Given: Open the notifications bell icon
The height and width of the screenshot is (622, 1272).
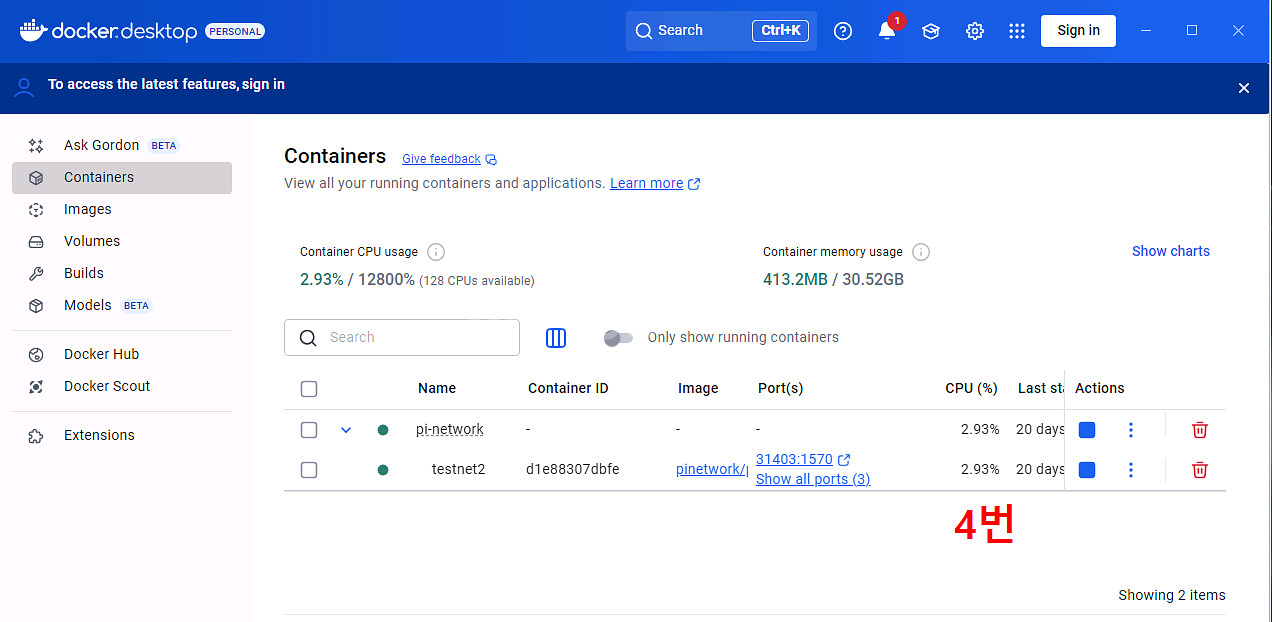Looking at the screenshot, I should tap(887, 31).
